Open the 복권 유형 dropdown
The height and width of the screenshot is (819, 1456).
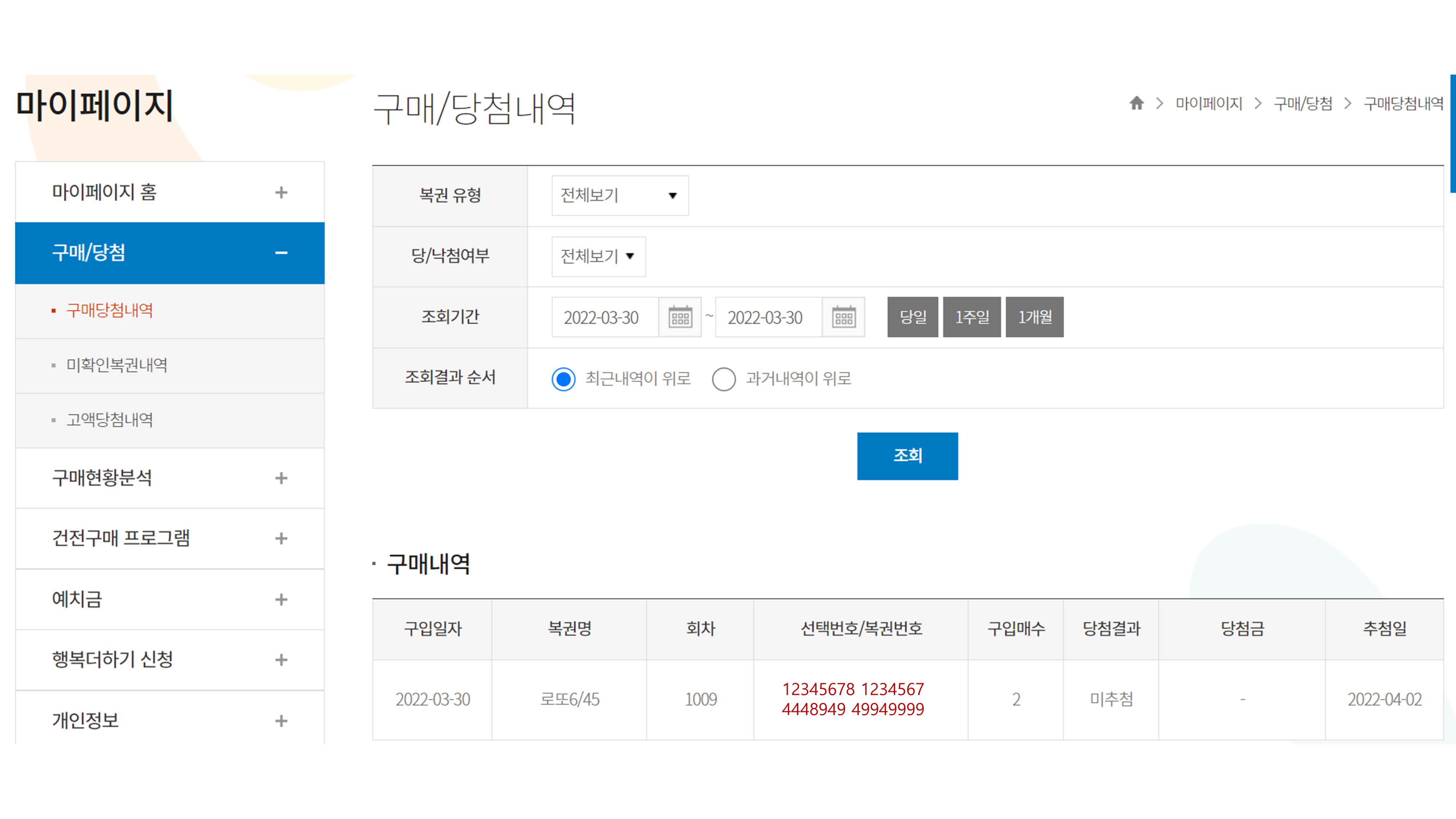620,195
